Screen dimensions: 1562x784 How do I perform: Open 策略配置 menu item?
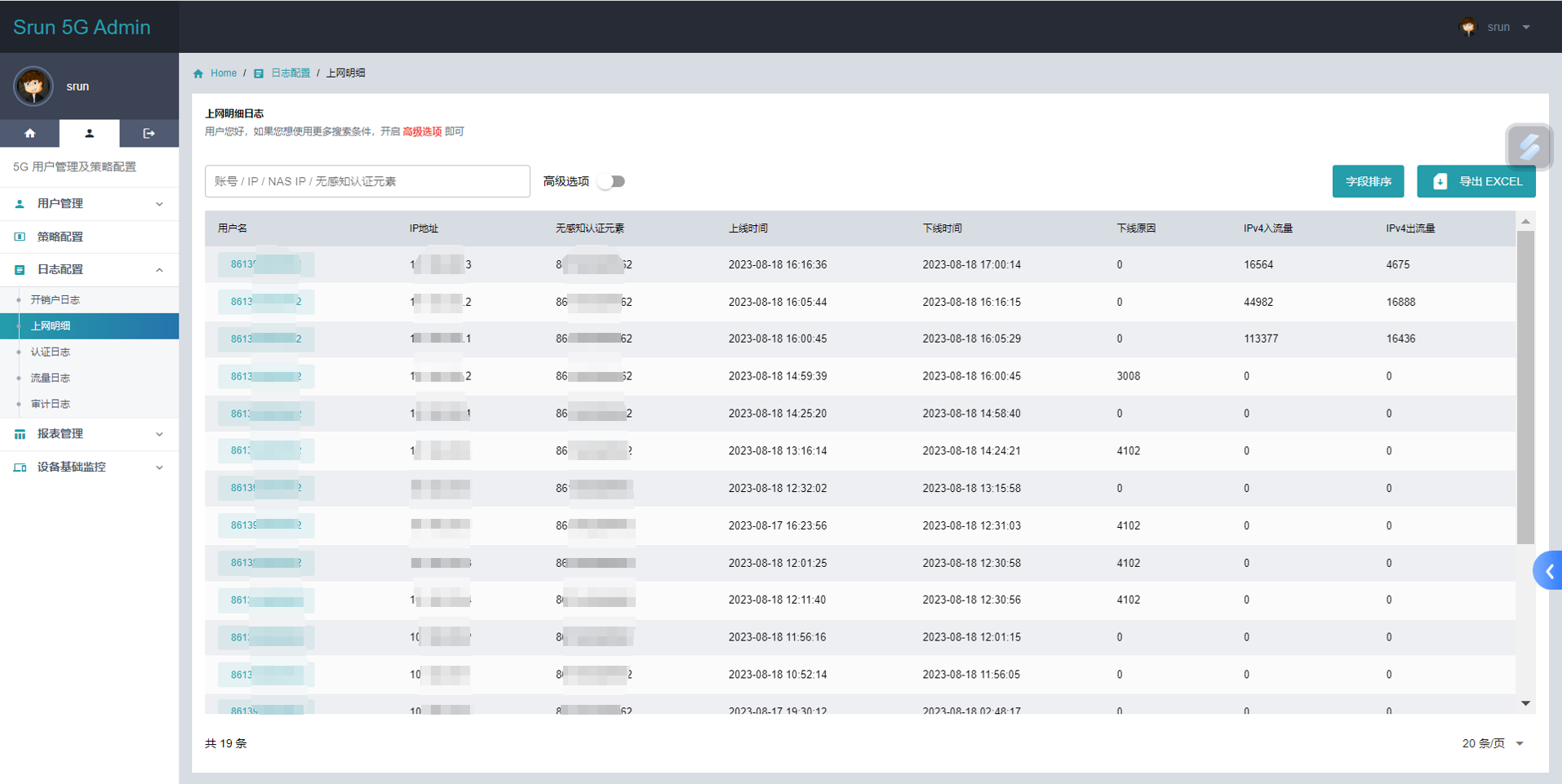[90, 237]
